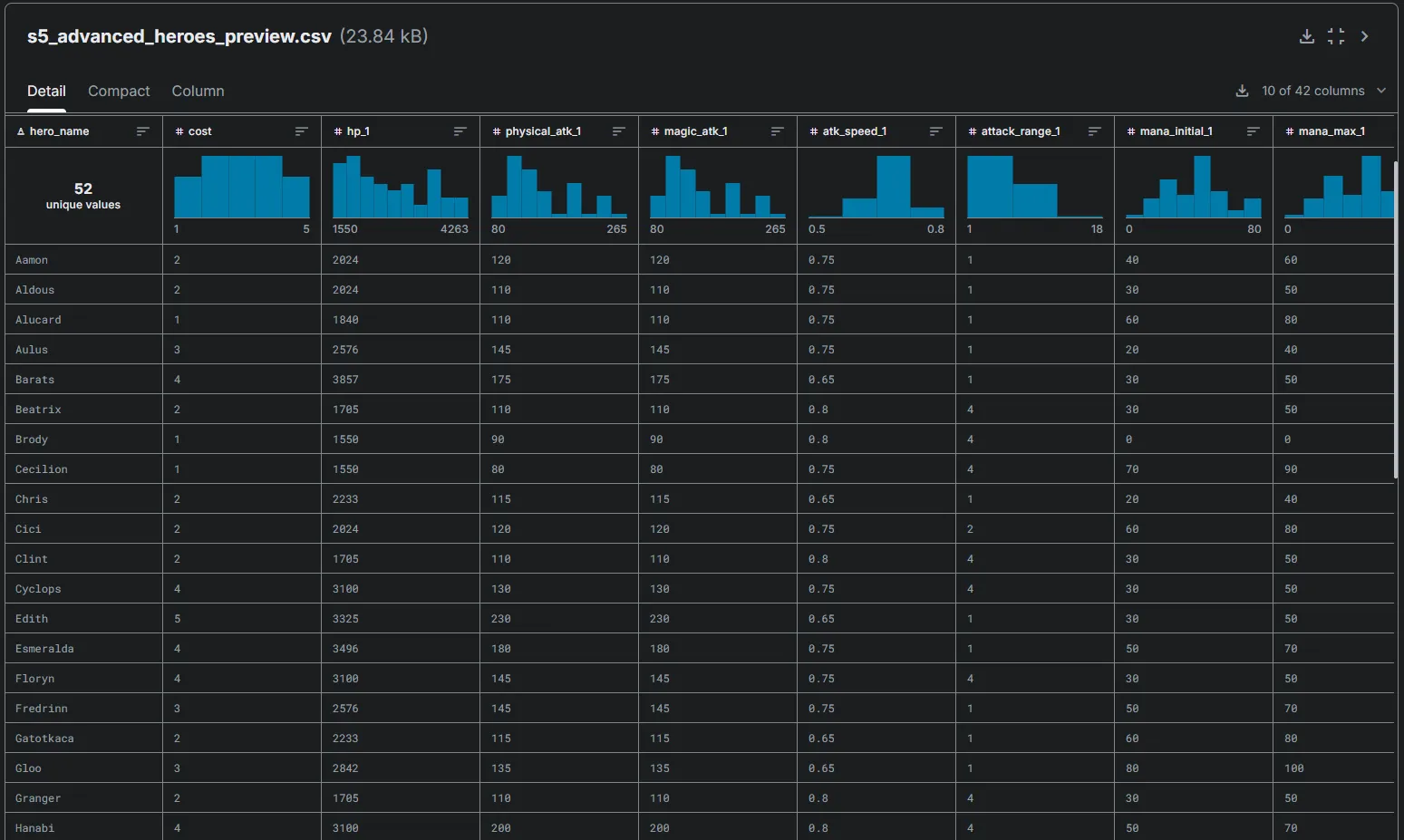Switch to the Detail tab
1404x840 pixels.
pyautogui.click(x=46, y=91)
